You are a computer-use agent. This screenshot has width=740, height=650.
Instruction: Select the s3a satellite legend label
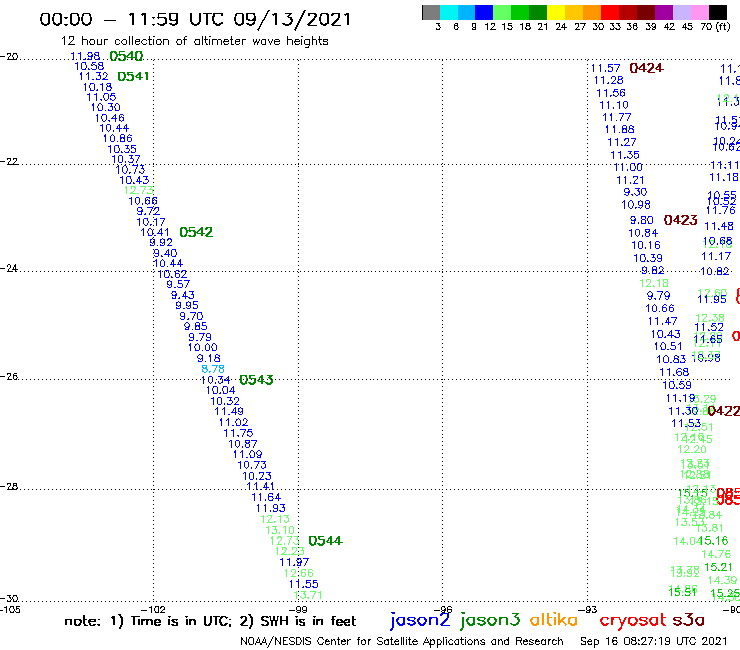[688, 620]
